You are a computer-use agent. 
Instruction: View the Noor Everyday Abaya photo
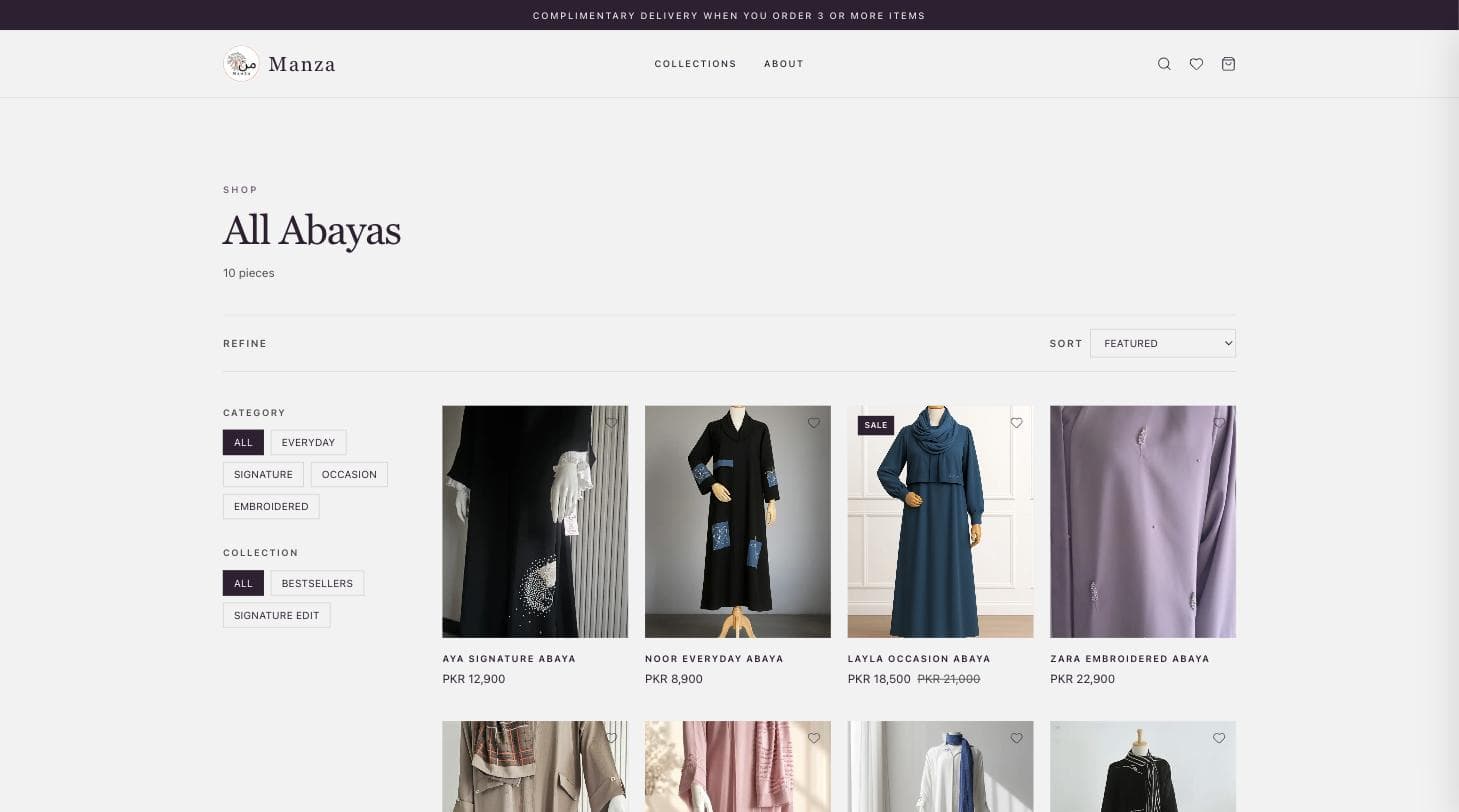tap(738, 521)
